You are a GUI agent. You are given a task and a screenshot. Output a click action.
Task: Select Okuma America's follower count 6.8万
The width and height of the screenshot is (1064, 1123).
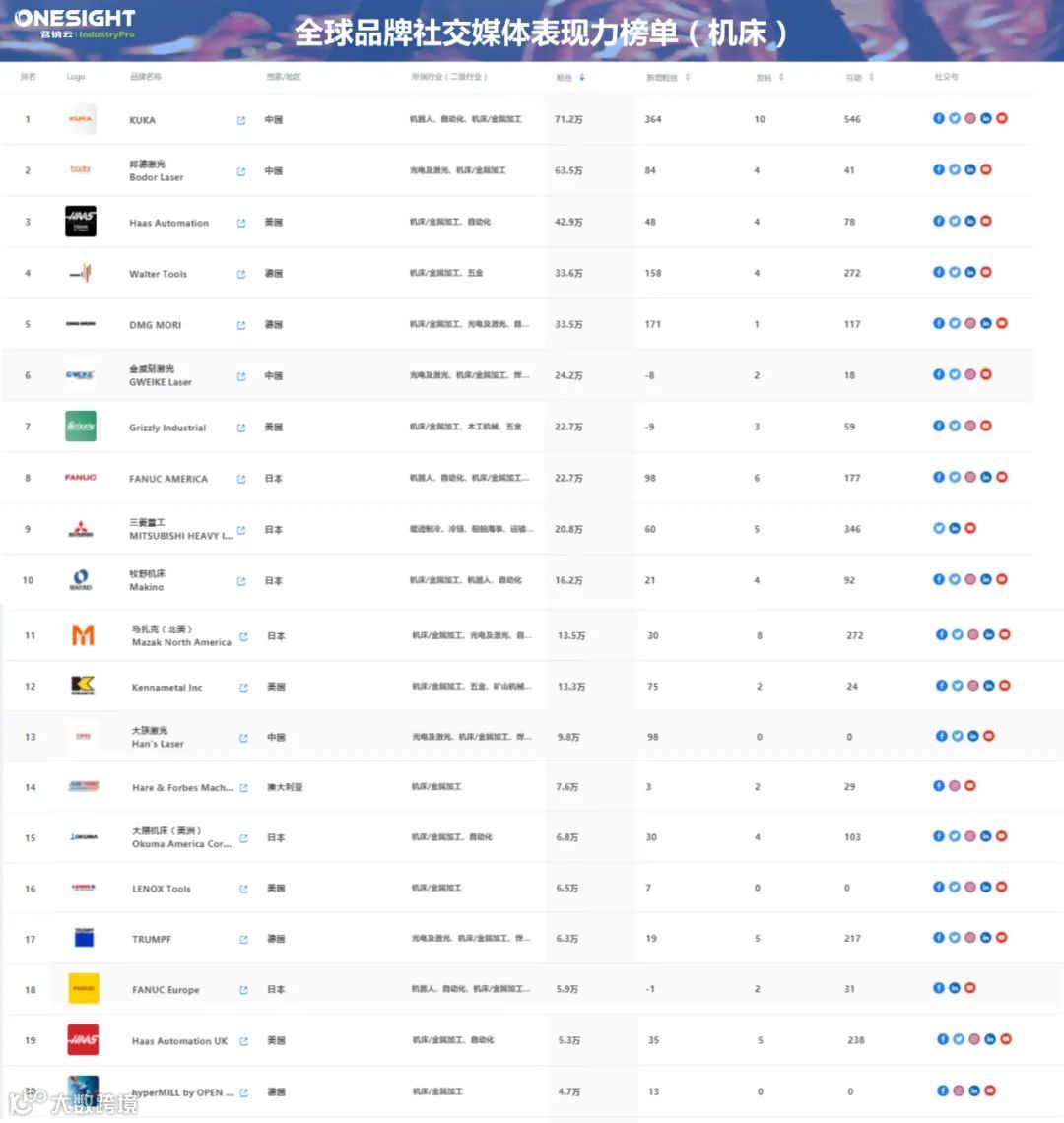pyautogui.click(x=567, y=837)
